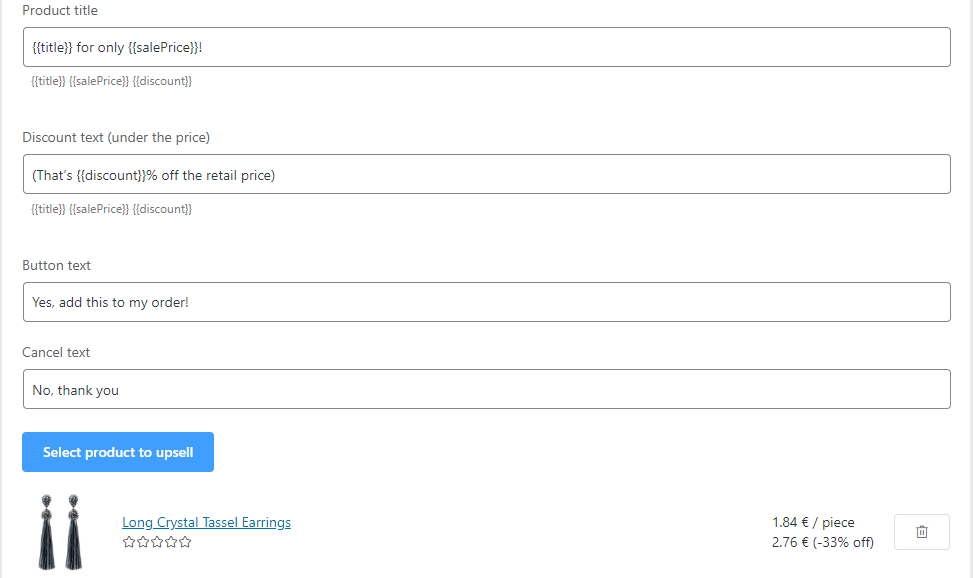
Task: Click {{title}} hint under Product title
Action: point(48,81)
